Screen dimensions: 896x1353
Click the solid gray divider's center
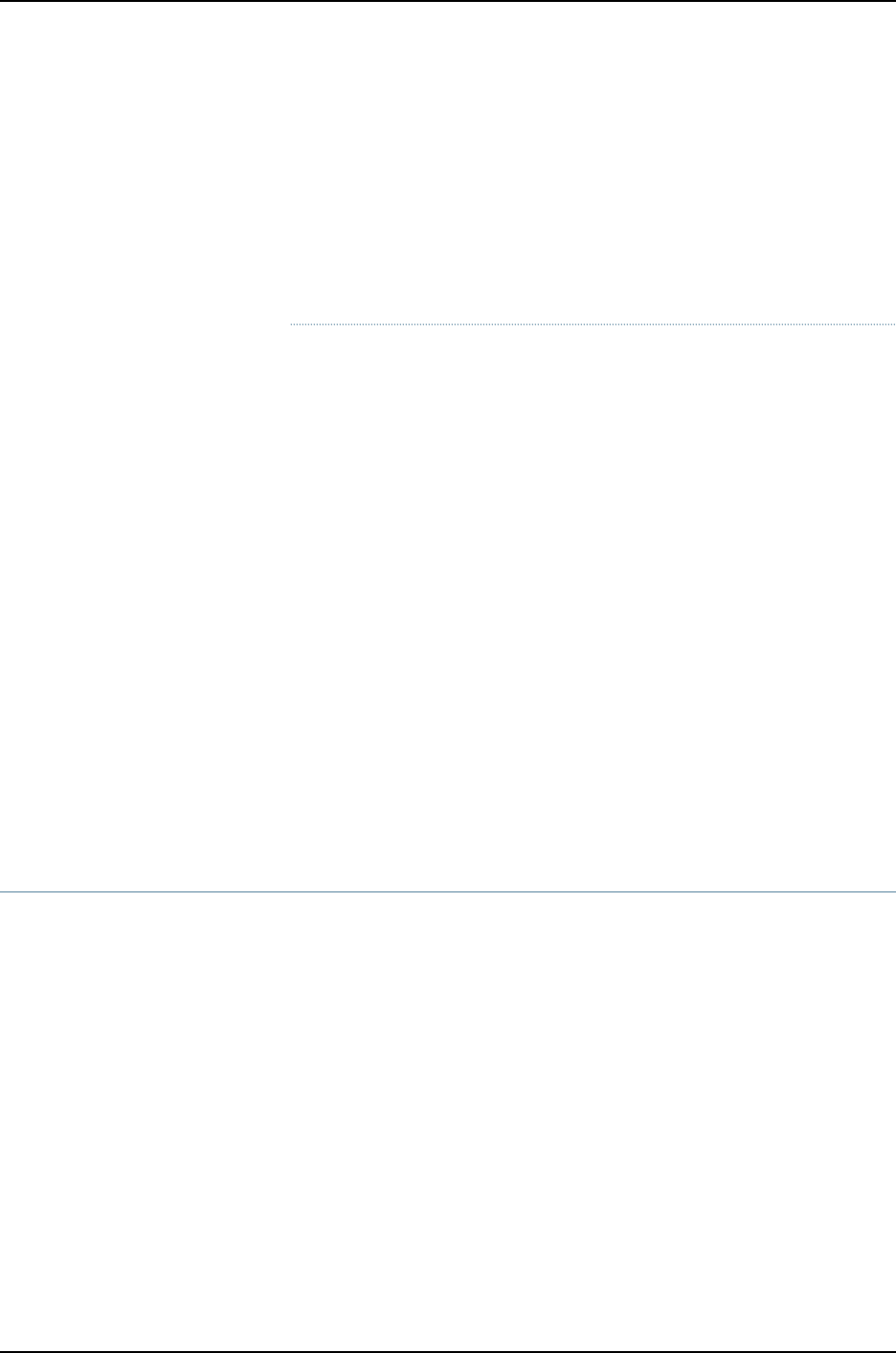click(448, 892)
